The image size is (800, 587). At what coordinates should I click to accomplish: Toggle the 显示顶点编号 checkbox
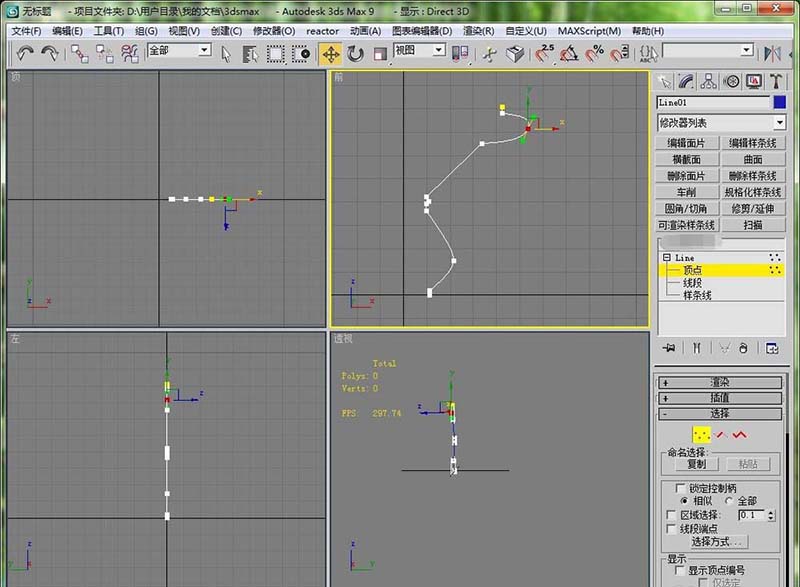pyautogui.click(x=680, y=571)
